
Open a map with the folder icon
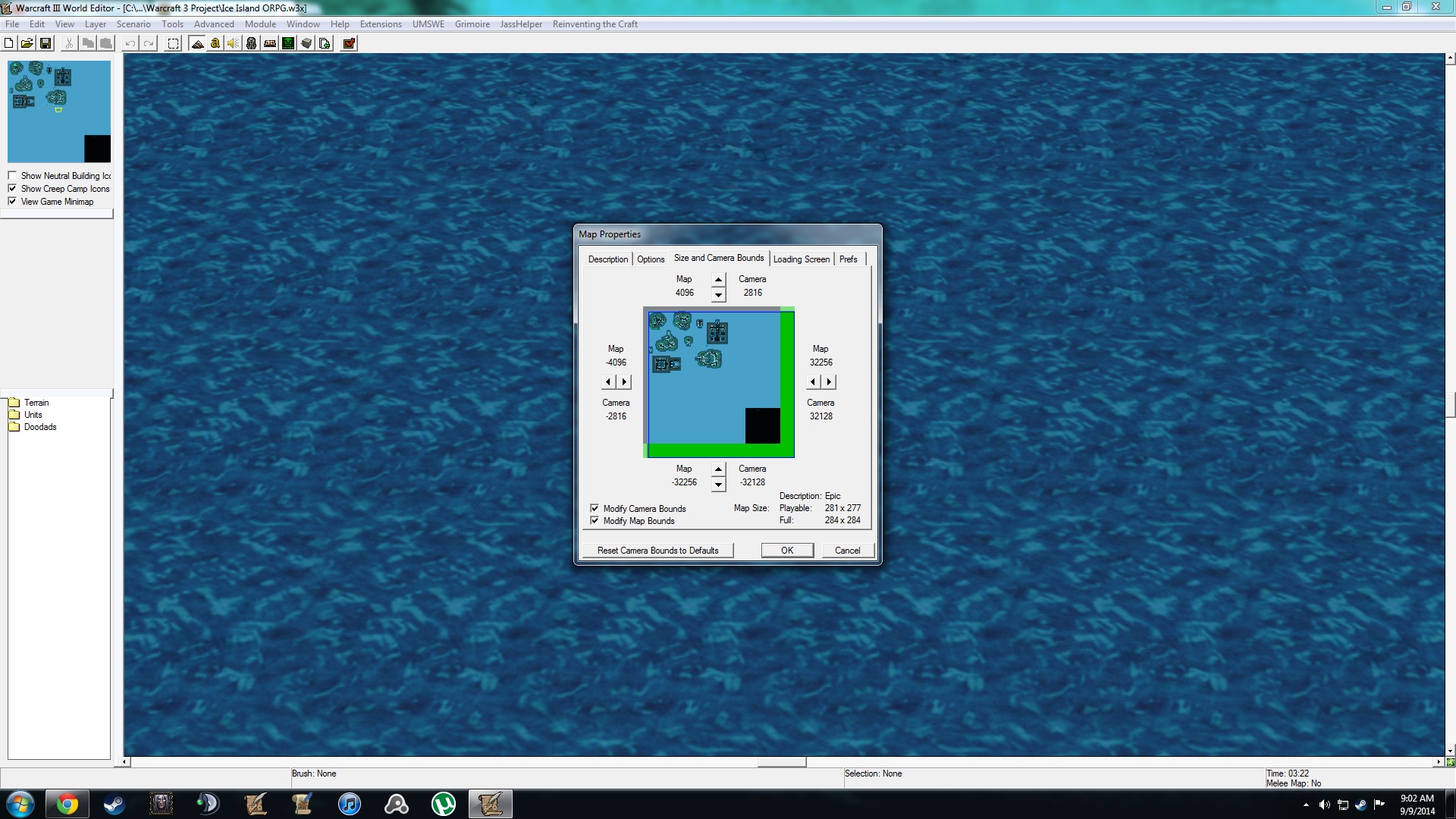point(27,43)
